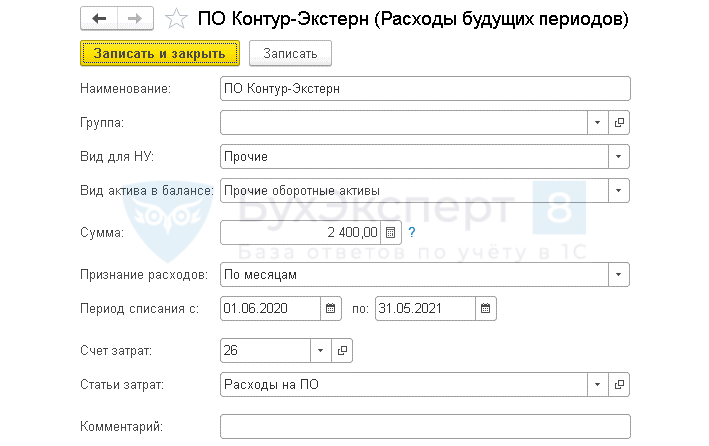Click the Счет затрат field with 26
Viewport: 709px width, 446px height.
(265, 351)
